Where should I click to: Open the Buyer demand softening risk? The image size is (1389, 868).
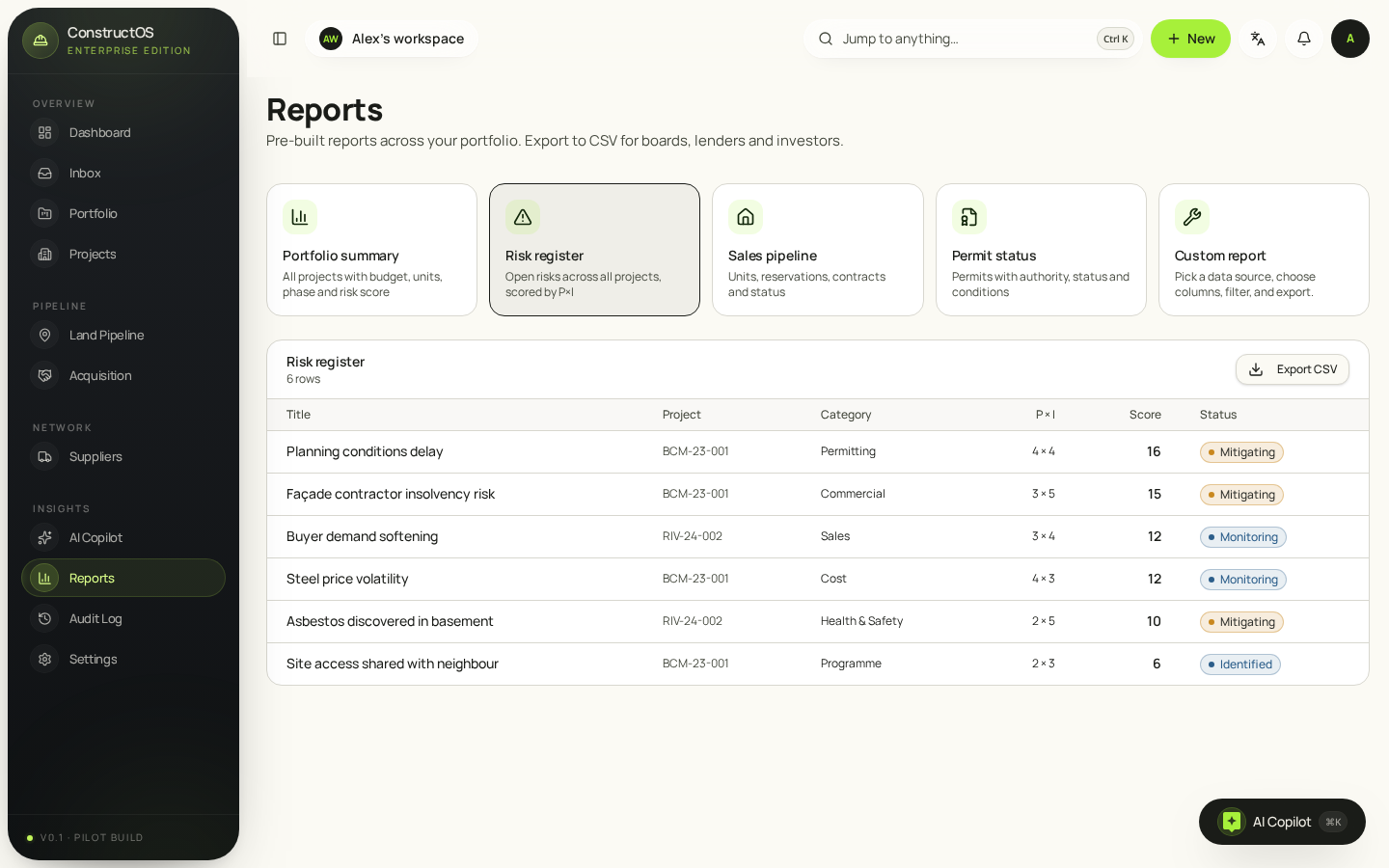click(x=818, y=536)
